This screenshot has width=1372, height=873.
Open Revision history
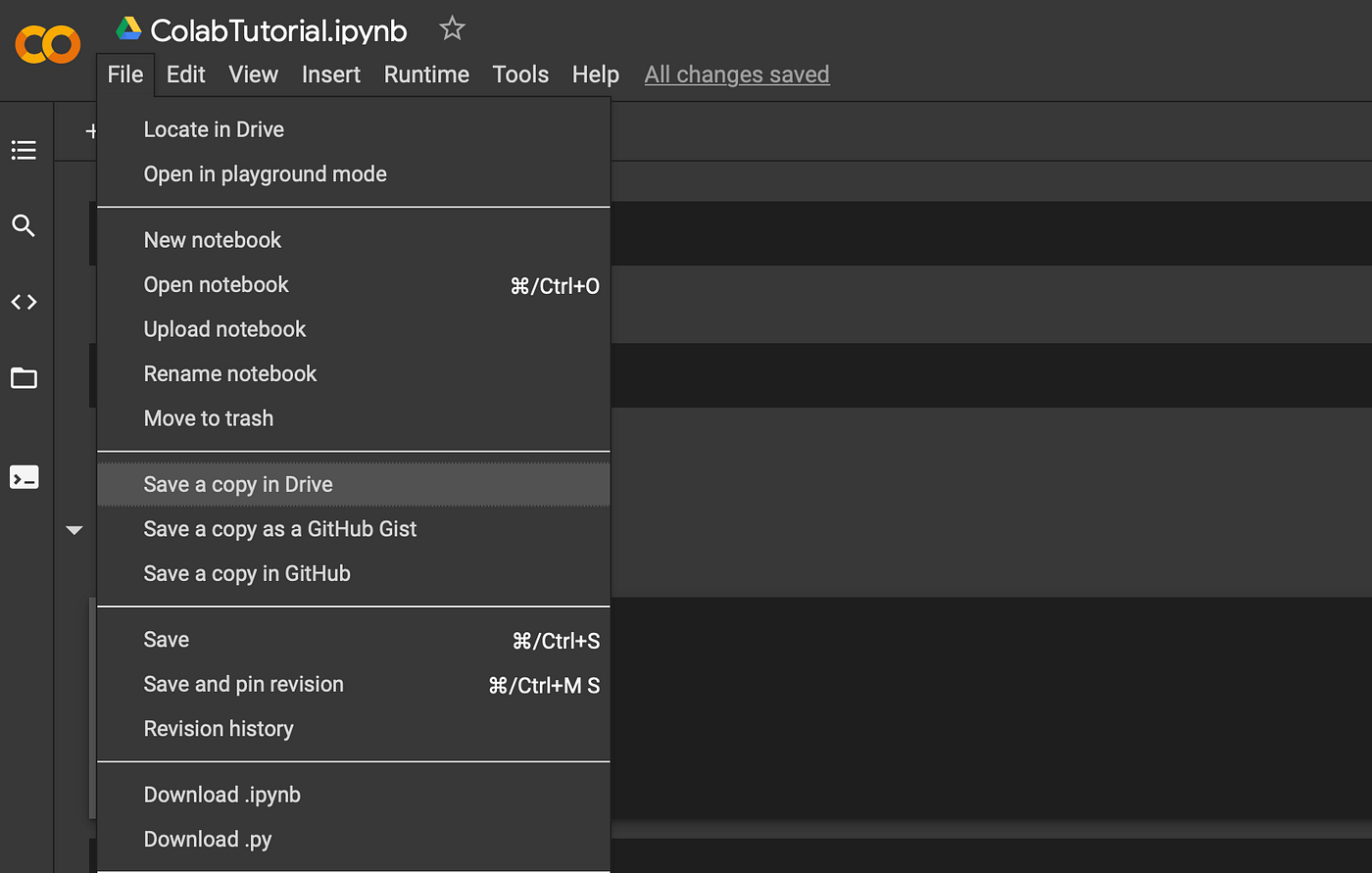[219, 729]
